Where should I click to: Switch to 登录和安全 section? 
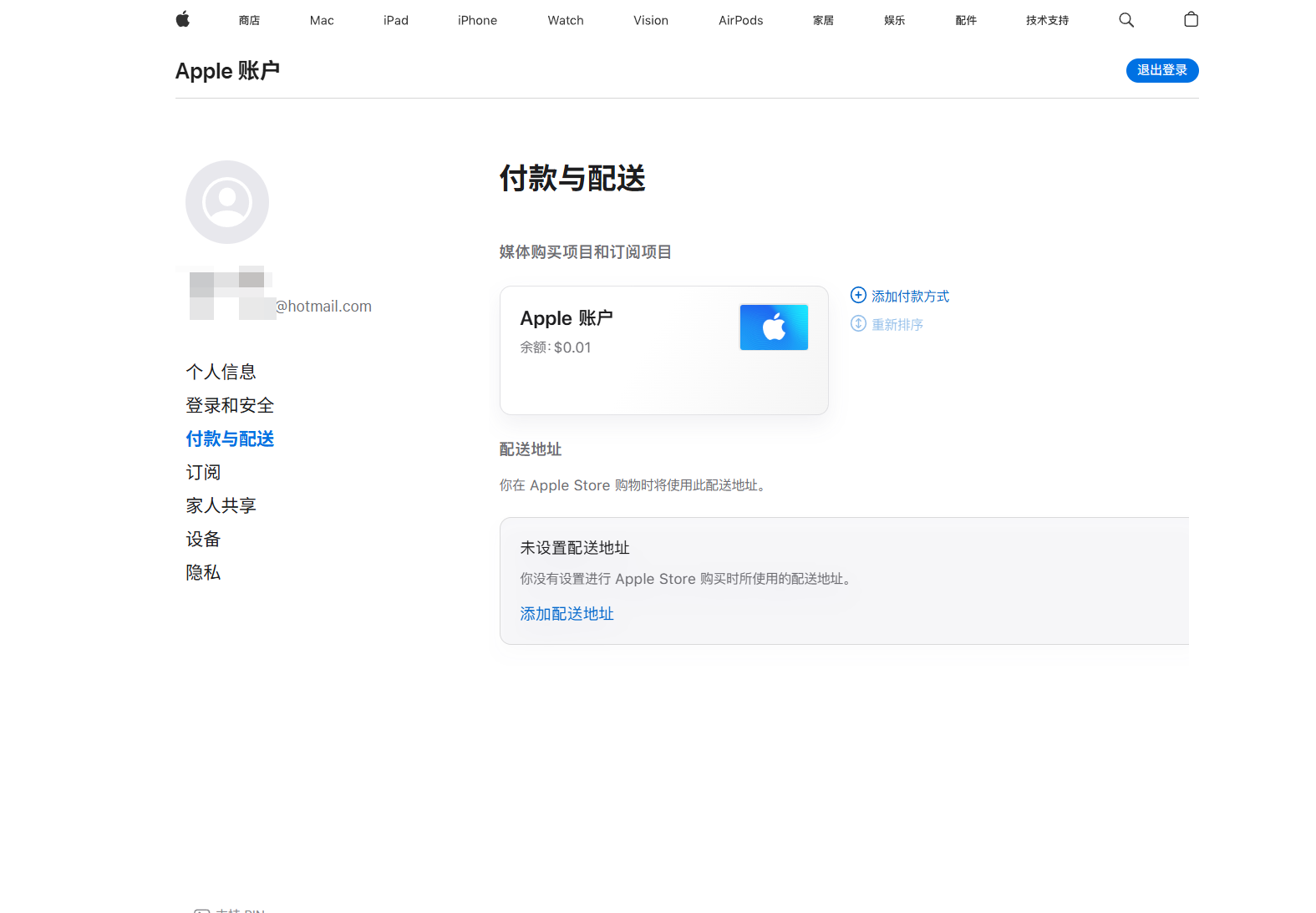pyautogui.click(x=230, y=405)
